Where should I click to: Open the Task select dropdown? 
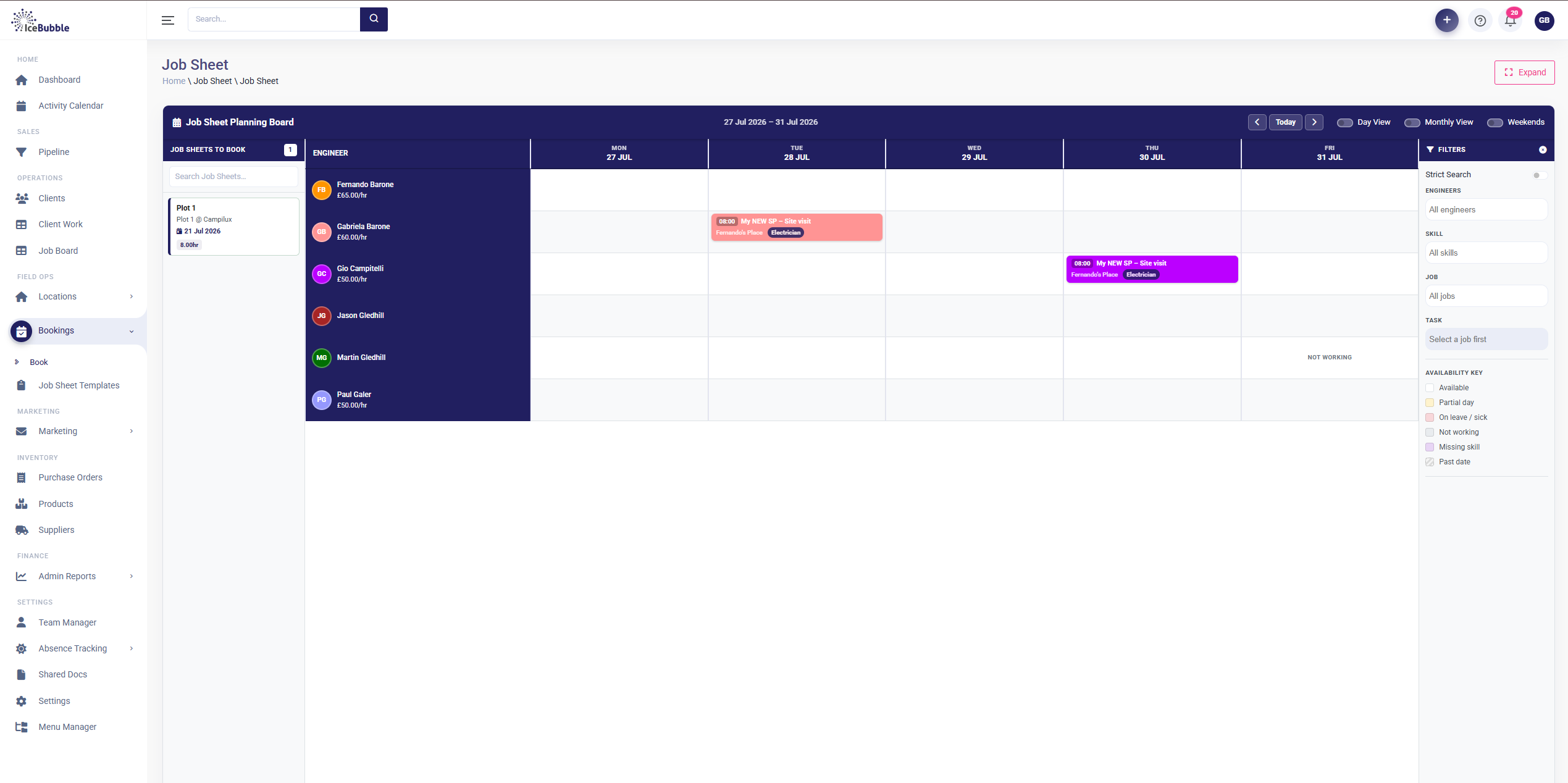pyautogui.click(x=1486, y=340)
